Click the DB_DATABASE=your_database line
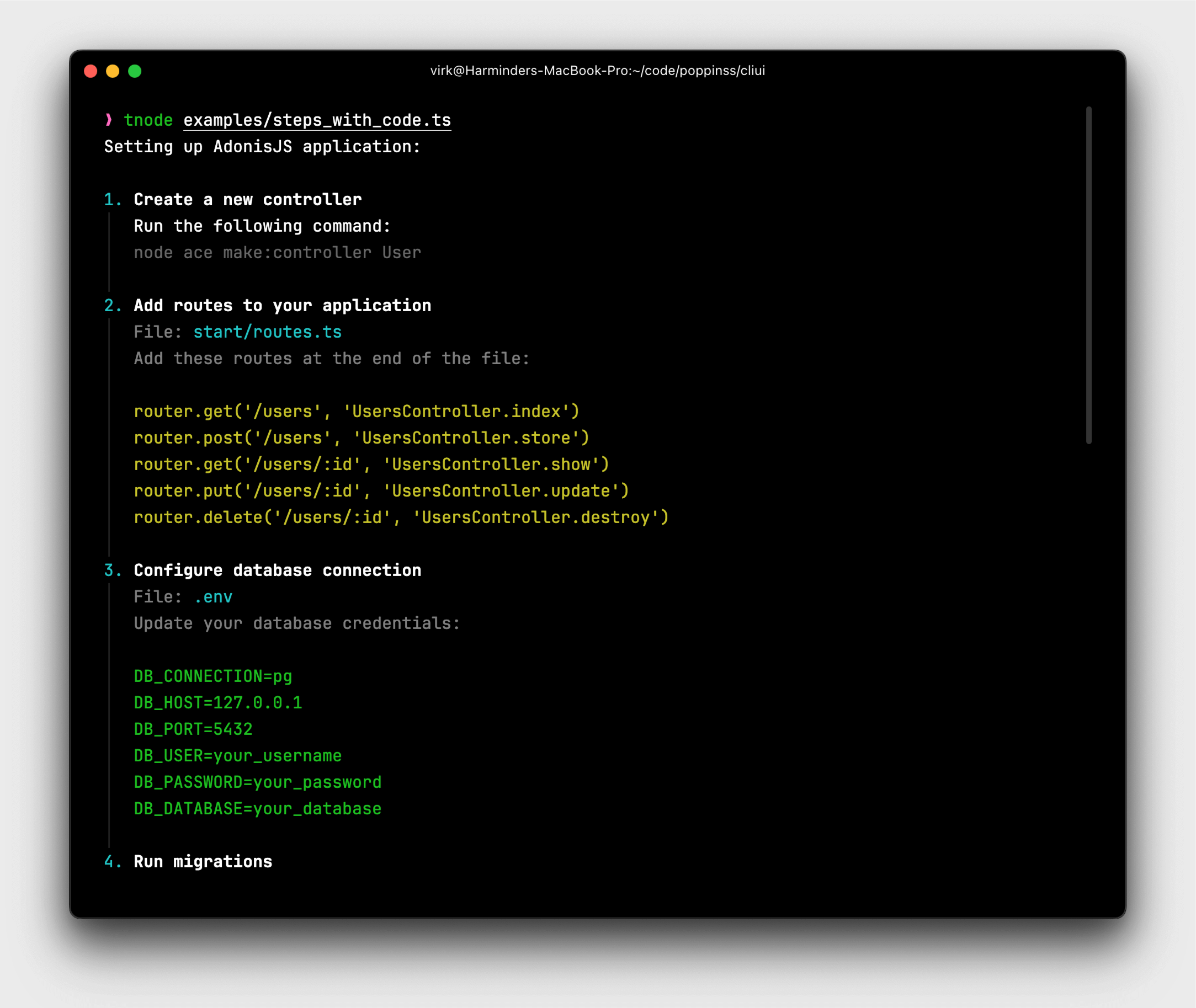This screenshot has height=1008, width=1196. click(258, 809)
